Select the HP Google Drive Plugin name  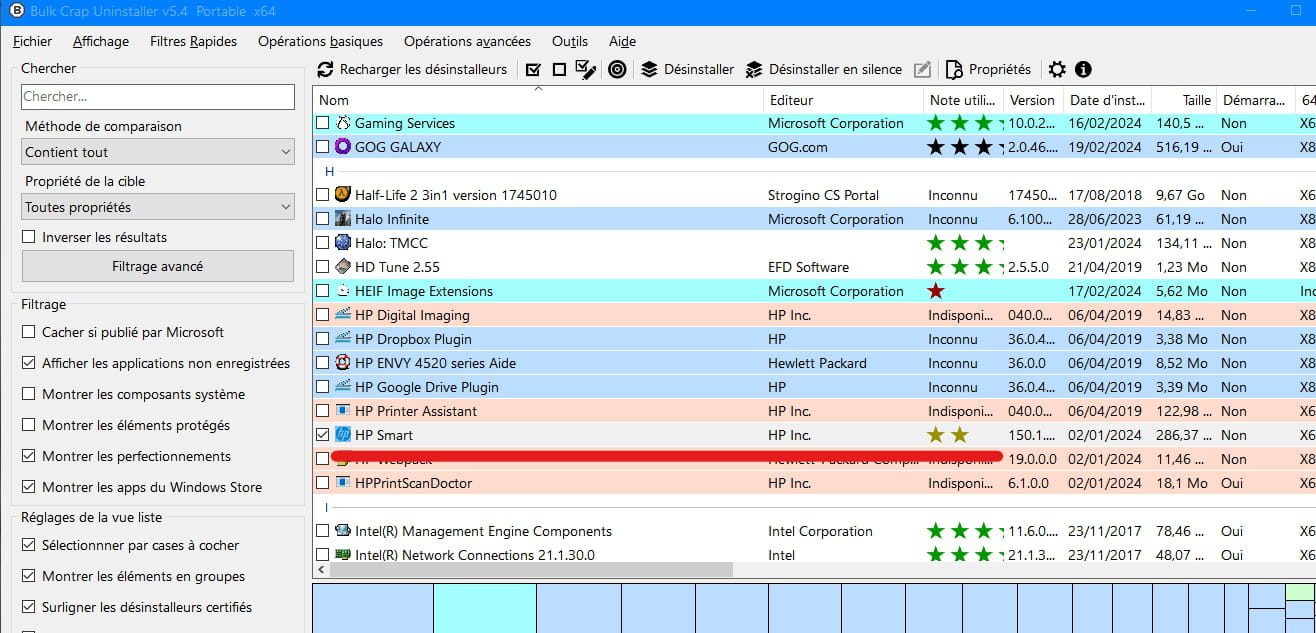tap(427, 387)
